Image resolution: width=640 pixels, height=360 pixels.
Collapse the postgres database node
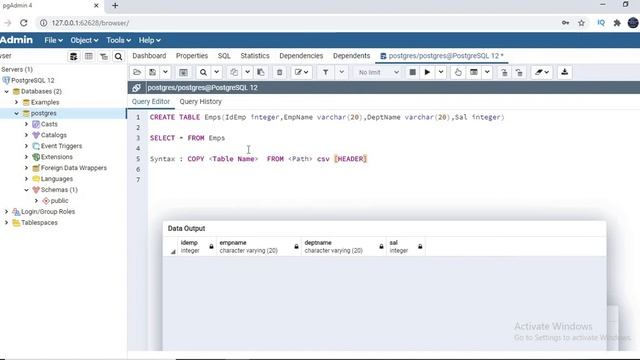17,113
